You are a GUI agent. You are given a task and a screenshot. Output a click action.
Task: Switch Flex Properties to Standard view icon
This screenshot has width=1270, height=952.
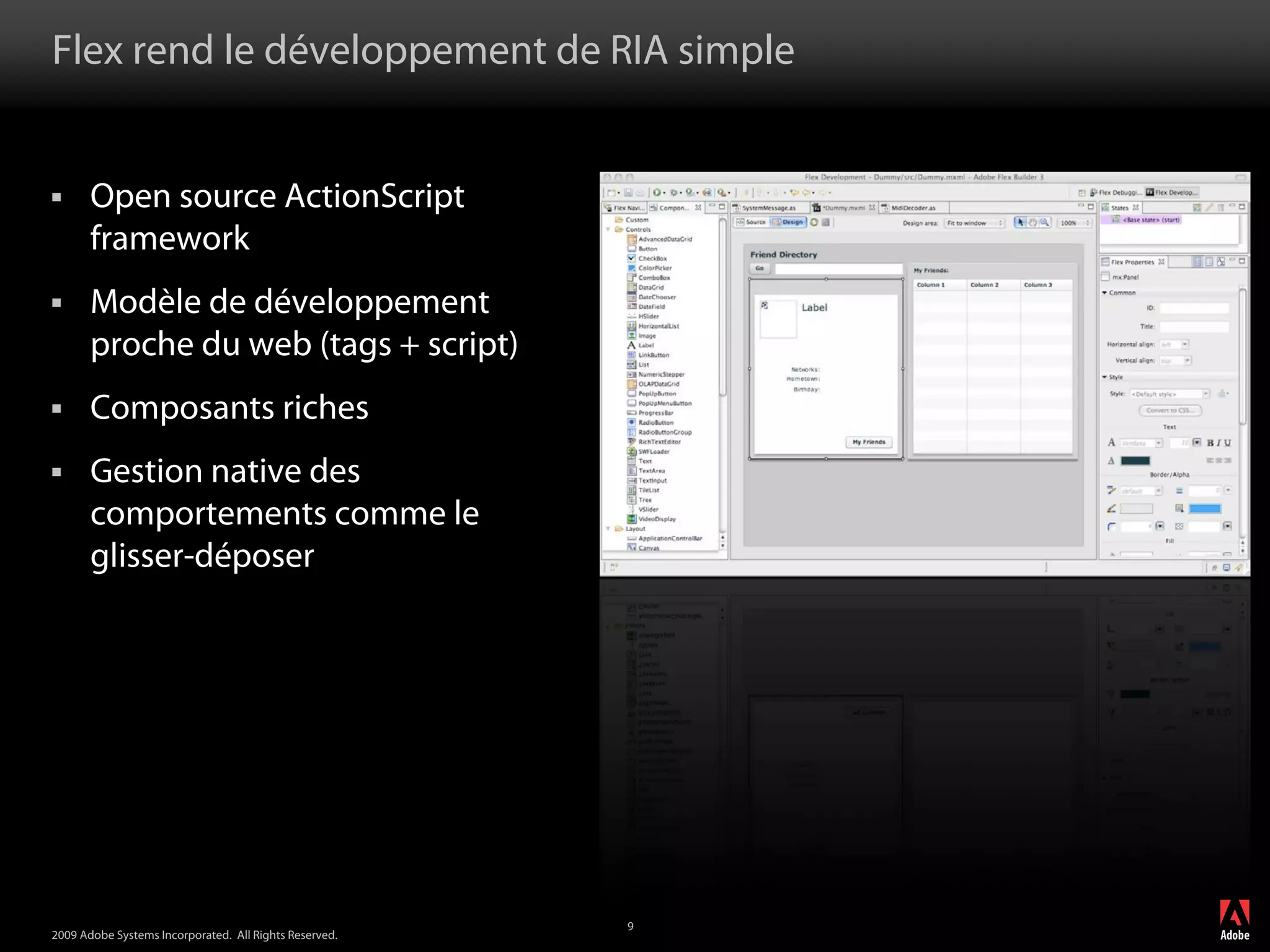1197,262
